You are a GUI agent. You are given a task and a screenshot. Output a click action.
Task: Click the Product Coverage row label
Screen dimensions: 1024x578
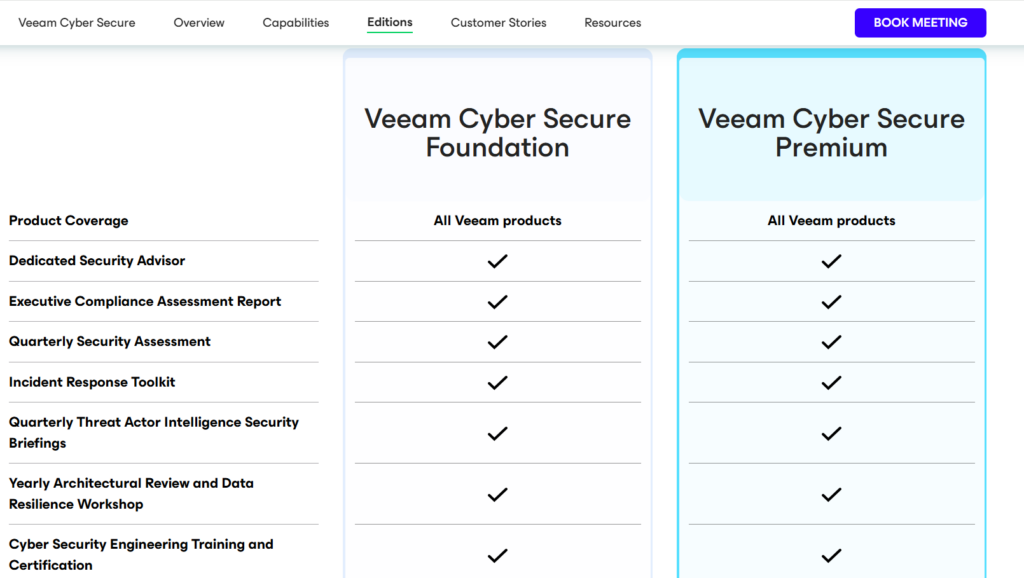pyautogui.click(x=69, y=221)
